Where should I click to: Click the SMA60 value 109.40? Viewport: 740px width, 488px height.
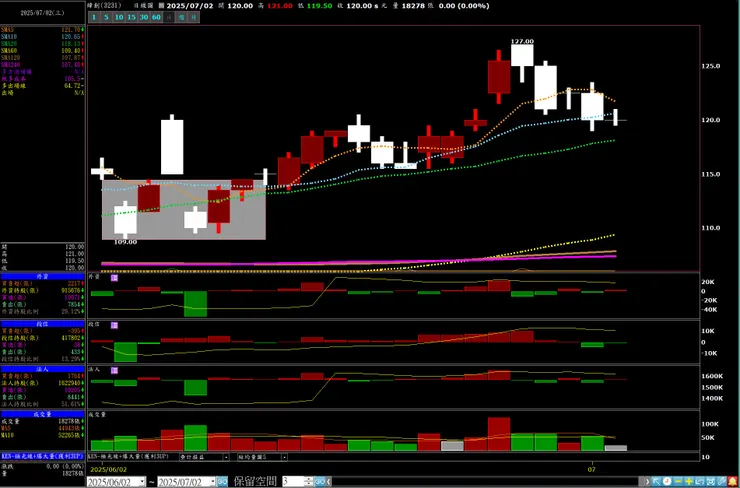pyautogui.click(x=71, y=50)
